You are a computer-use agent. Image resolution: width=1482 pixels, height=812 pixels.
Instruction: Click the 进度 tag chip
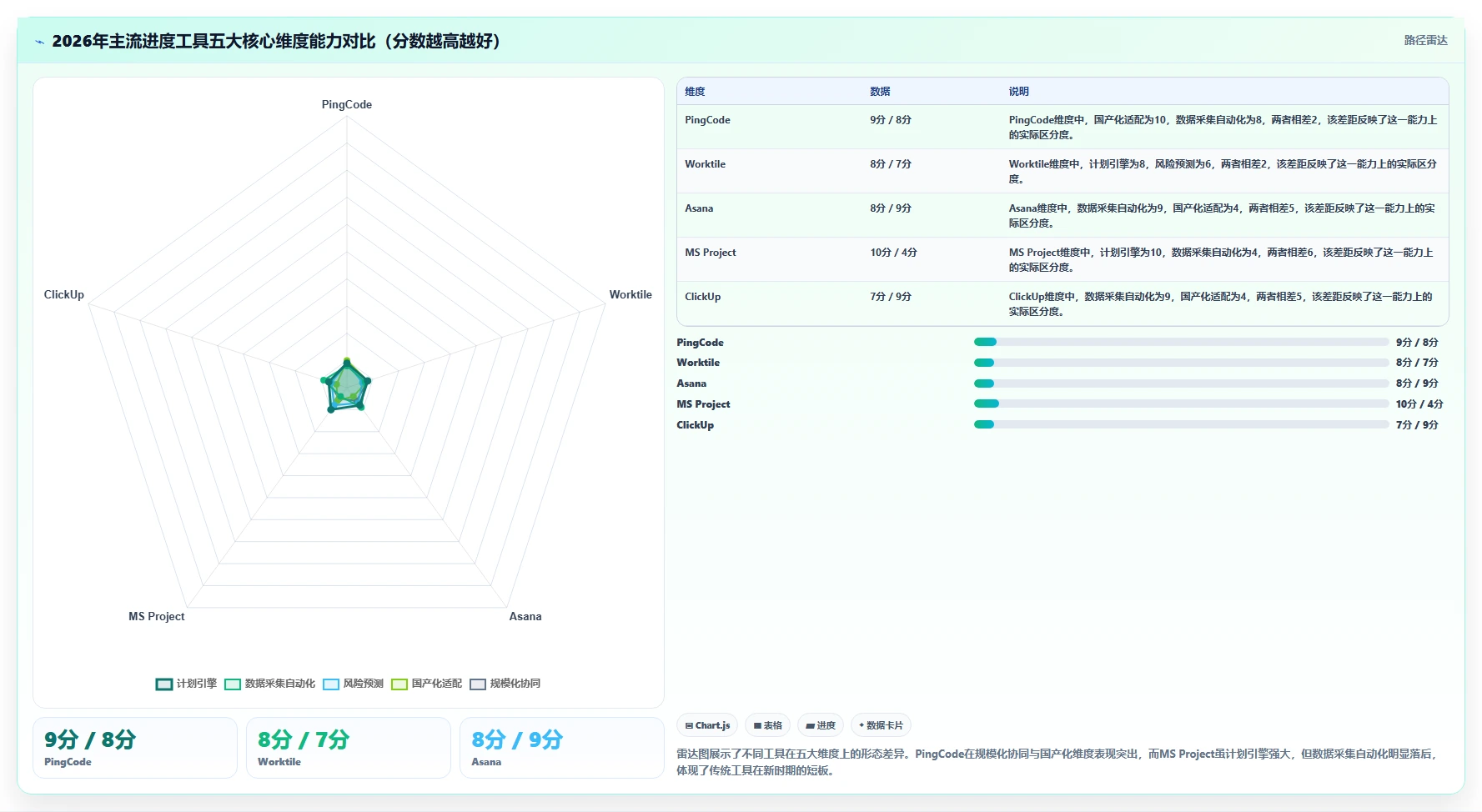[821, 725]
